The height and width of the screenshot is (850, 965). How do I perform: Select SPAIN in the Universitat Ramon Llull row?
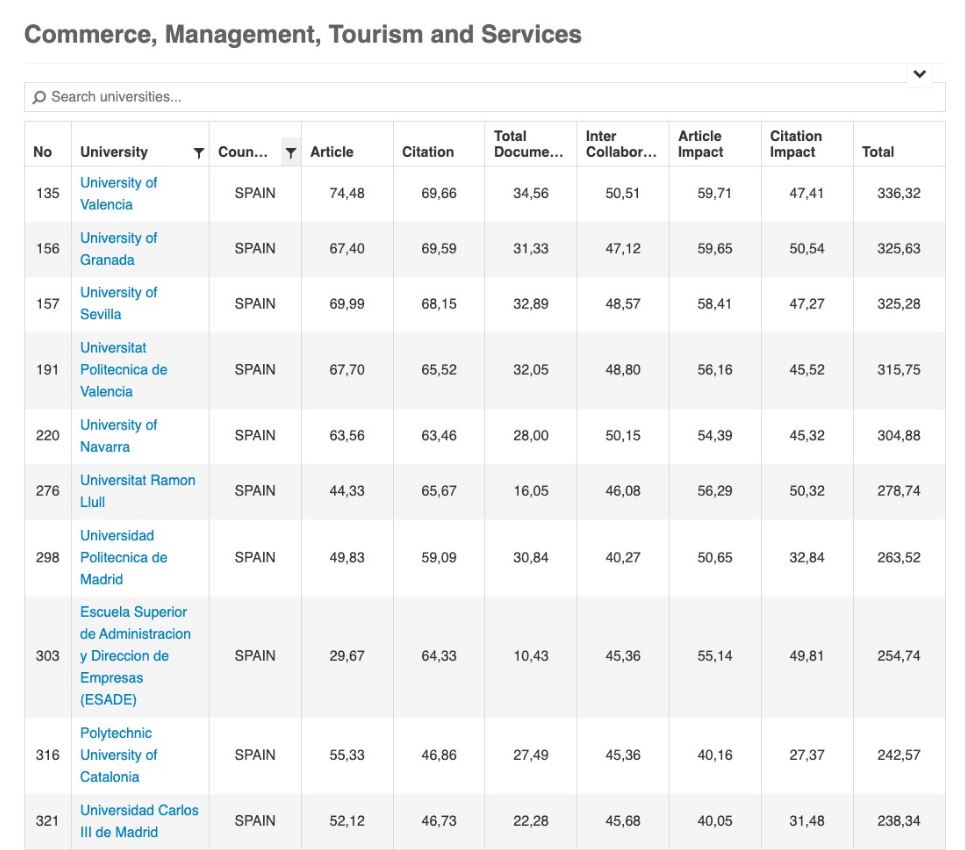pyautogui.click(x=255, y=491)
